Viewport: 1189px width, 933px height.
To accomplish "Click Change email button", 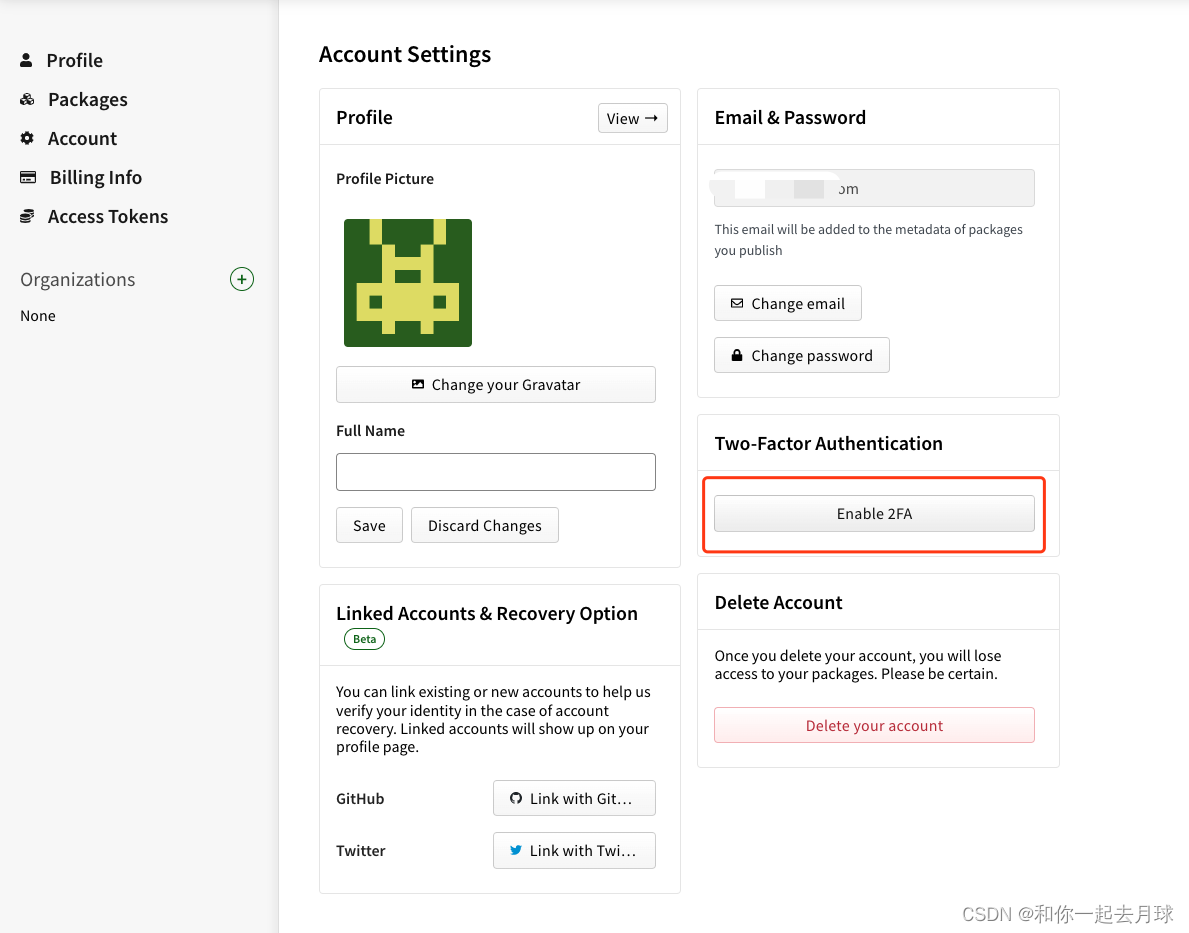I will (x=788, y=303).
